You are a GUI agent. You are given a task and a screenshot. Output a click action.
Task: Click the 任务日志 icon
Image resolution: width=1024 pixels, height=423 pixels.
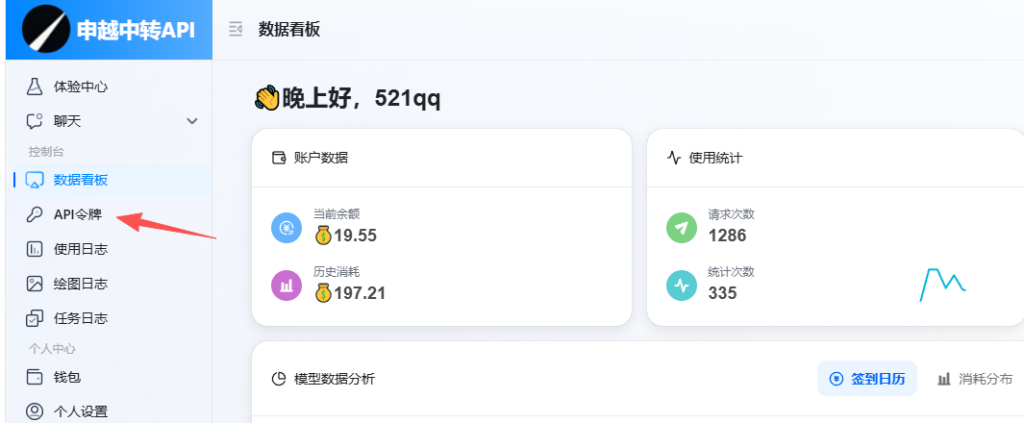[35, 318]
